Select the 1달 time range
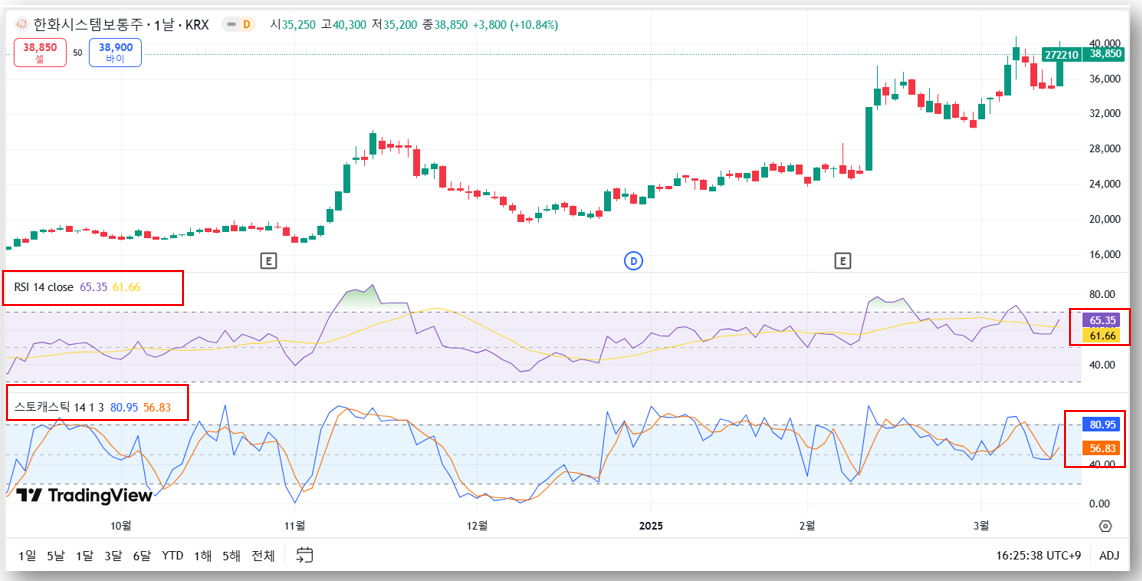The height and width of the screenshot is (581, 1142). point(84,556)
